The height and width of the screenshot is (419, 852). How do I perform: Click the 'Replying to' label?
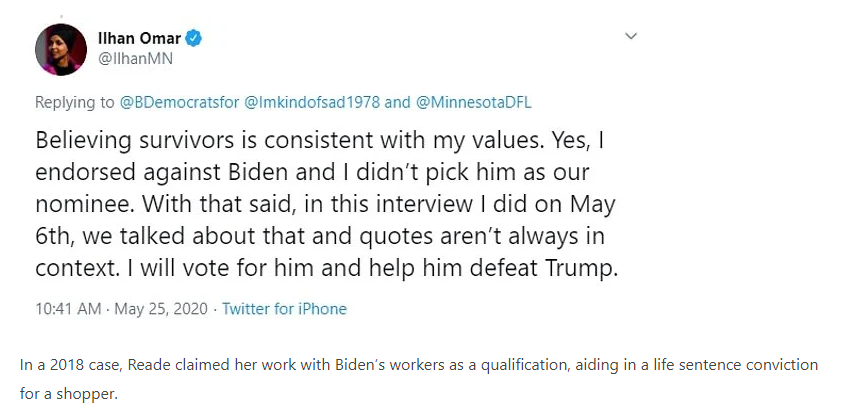[75, 102]
